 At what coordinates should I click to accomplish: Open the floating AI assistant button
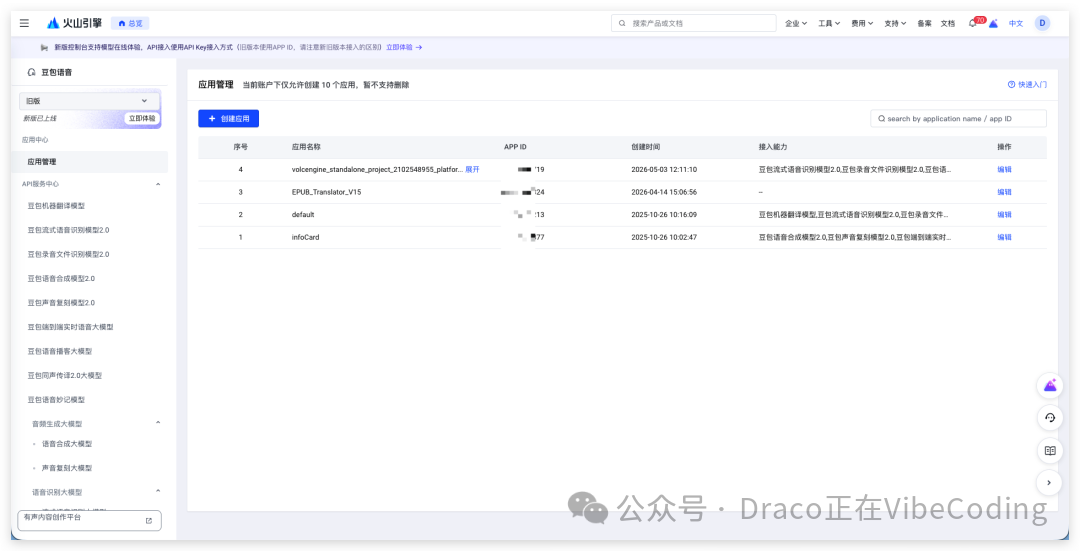pyautogui.click(x=1050, y=386)
